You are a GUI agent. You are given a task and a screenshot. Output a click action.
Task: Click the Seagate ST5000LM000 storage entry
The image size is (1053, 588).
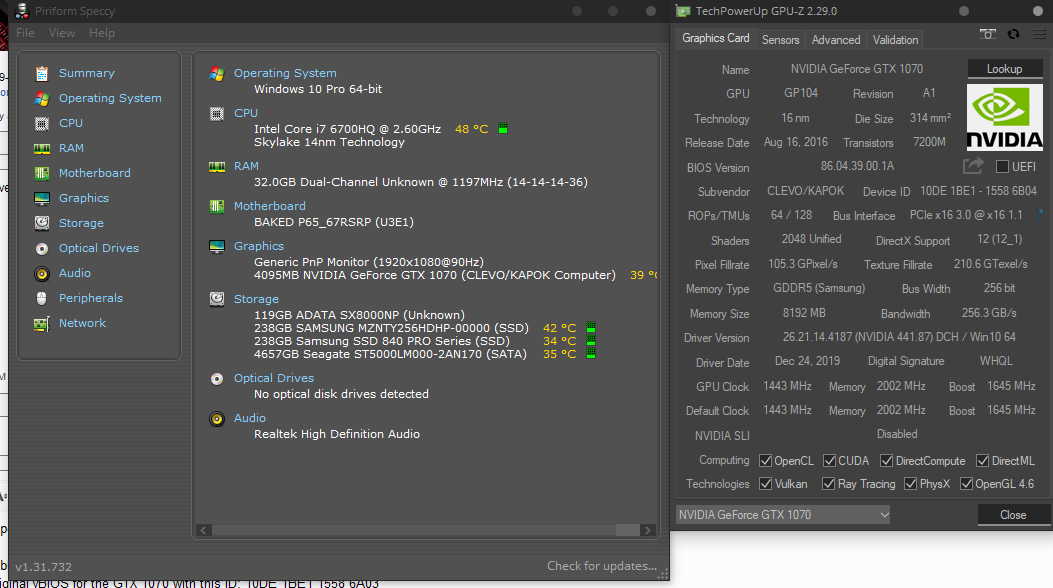click(x=390, y=354)
